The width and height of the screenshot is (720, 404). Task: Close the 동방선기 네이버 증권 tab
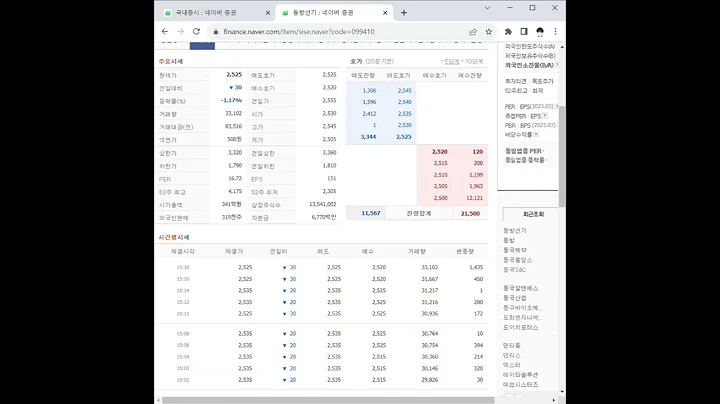pos(385,13)
